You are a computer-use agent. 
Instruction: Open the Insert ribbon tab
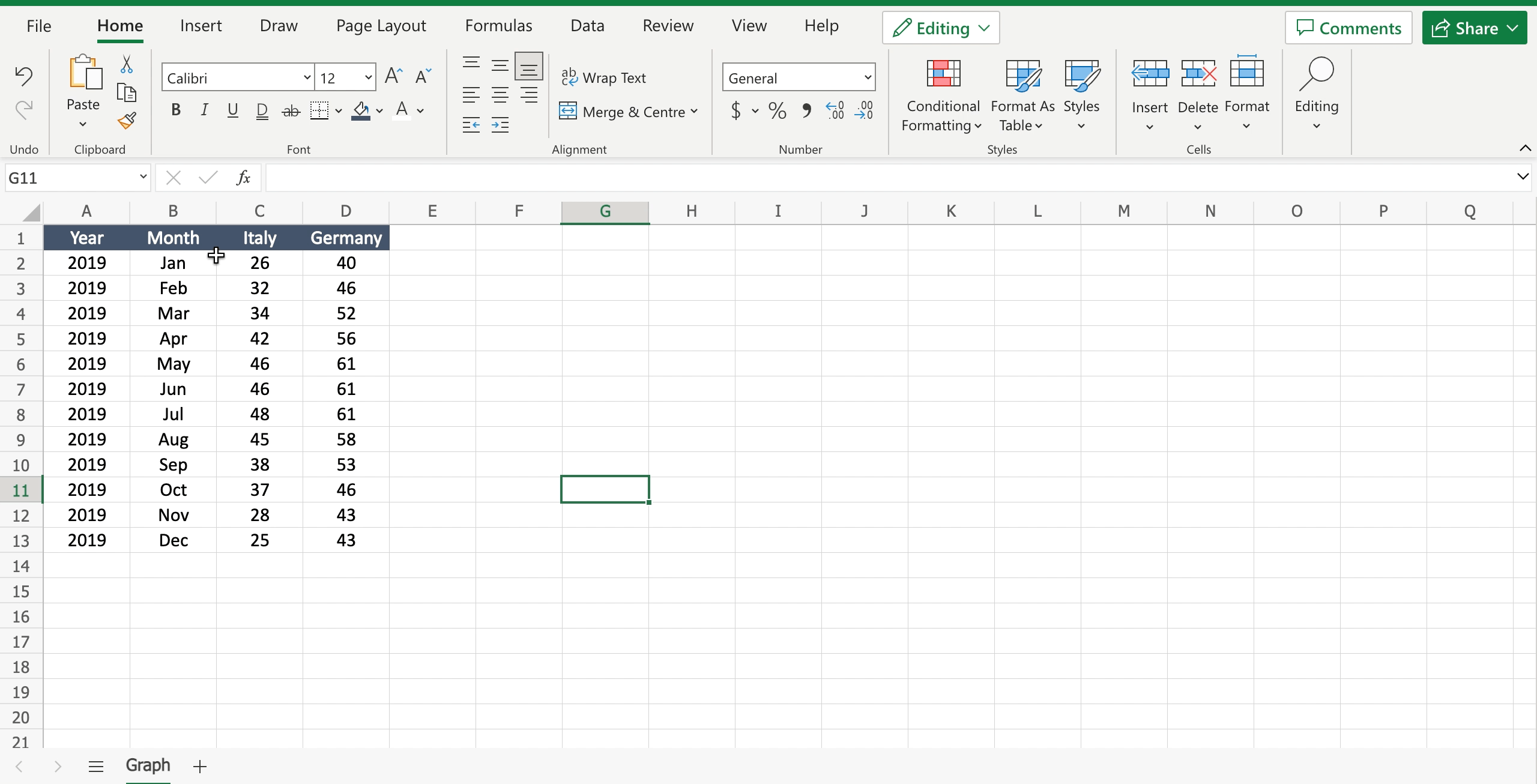pyautogui.click(x=201, y=25)
